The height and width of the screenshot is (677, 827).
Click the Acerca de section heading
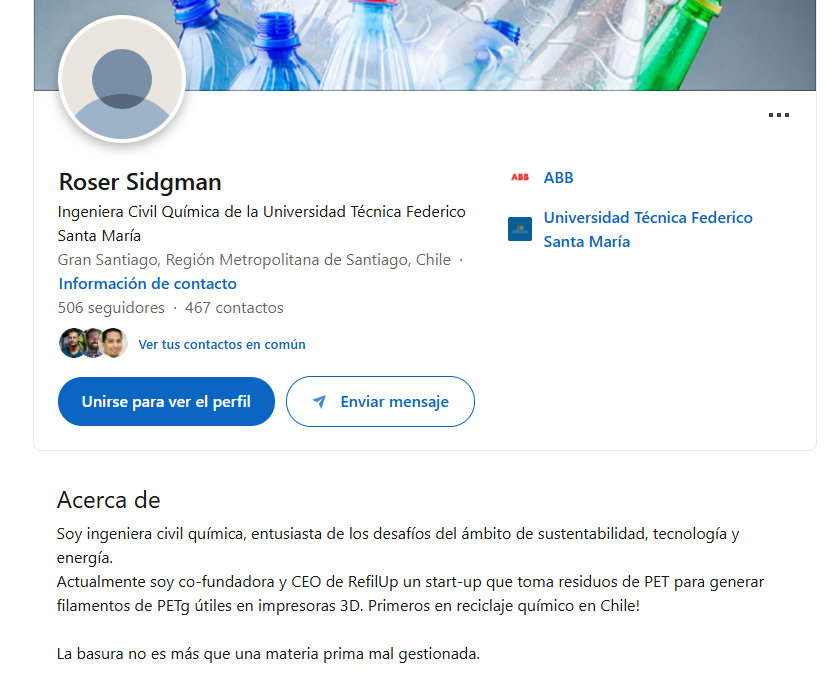pyautogui.click(x=109, y=499)
